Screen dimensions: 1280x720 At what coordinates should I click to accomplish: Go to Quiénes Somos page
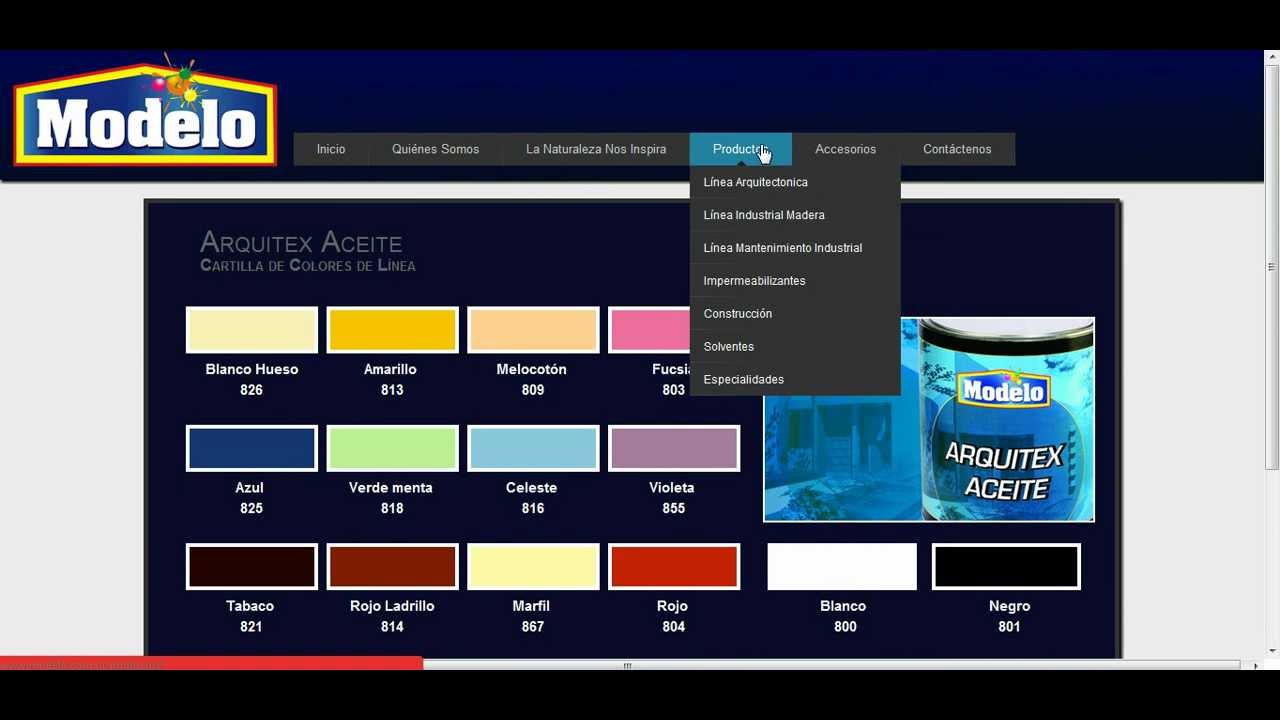(x=435, y=149)
